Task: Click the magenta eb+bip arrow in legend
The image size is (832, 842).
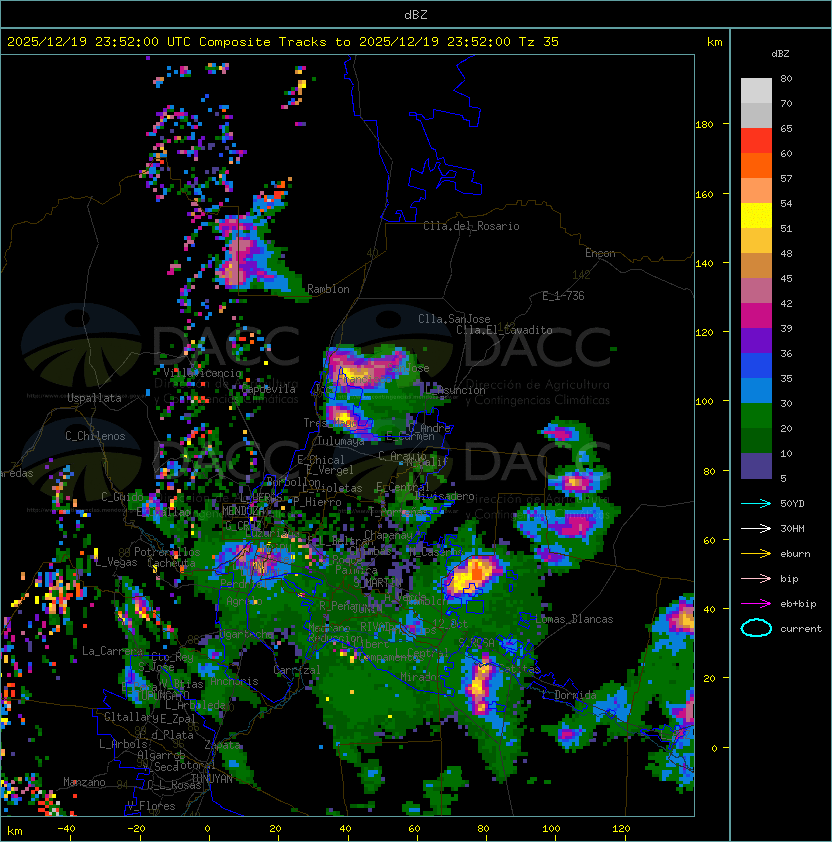Action: click(x=756, y=604)
